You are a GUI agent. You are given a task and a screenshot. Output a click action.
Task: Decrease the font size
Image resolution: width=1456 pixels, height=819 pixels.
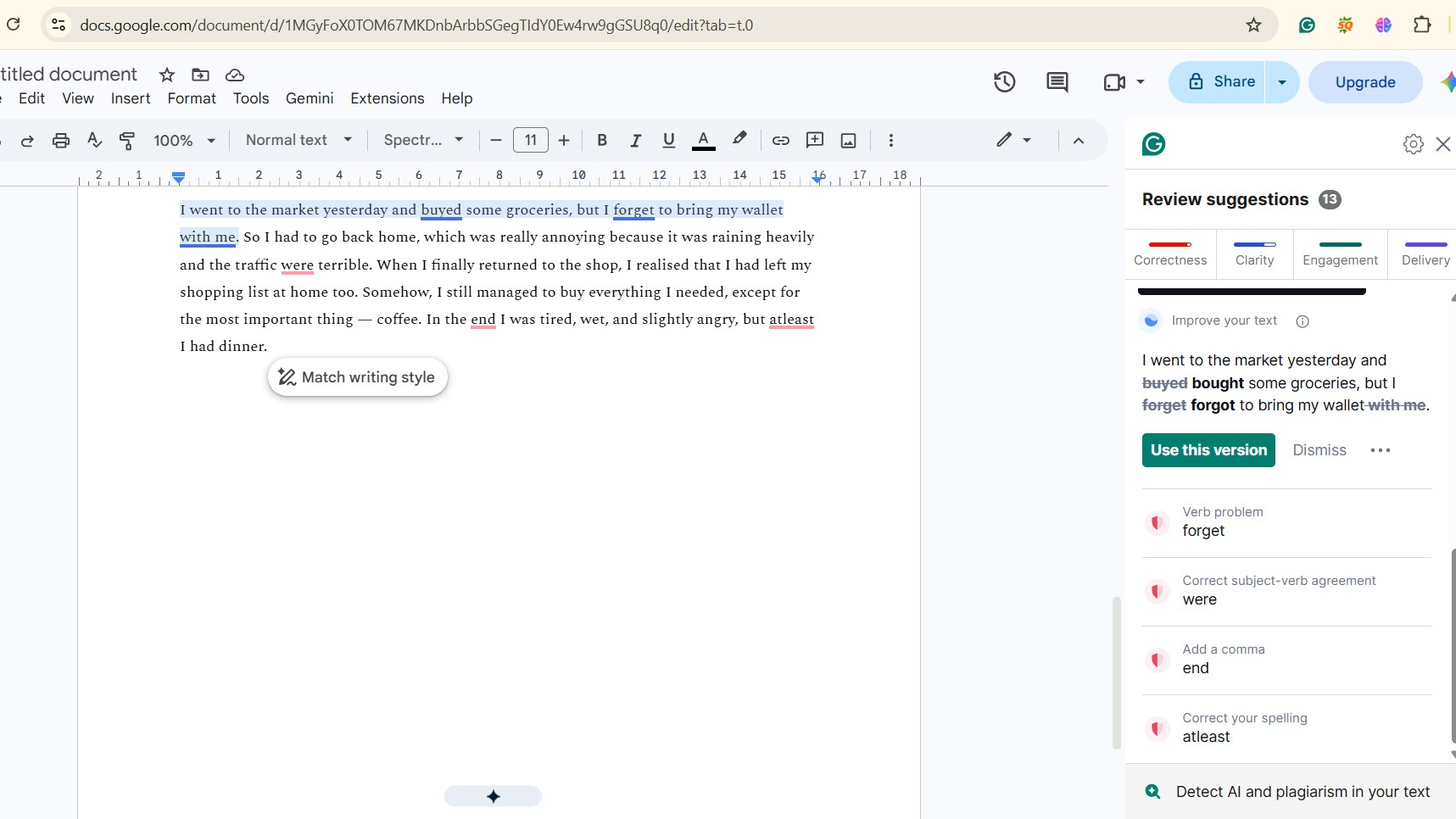point(496,141)
